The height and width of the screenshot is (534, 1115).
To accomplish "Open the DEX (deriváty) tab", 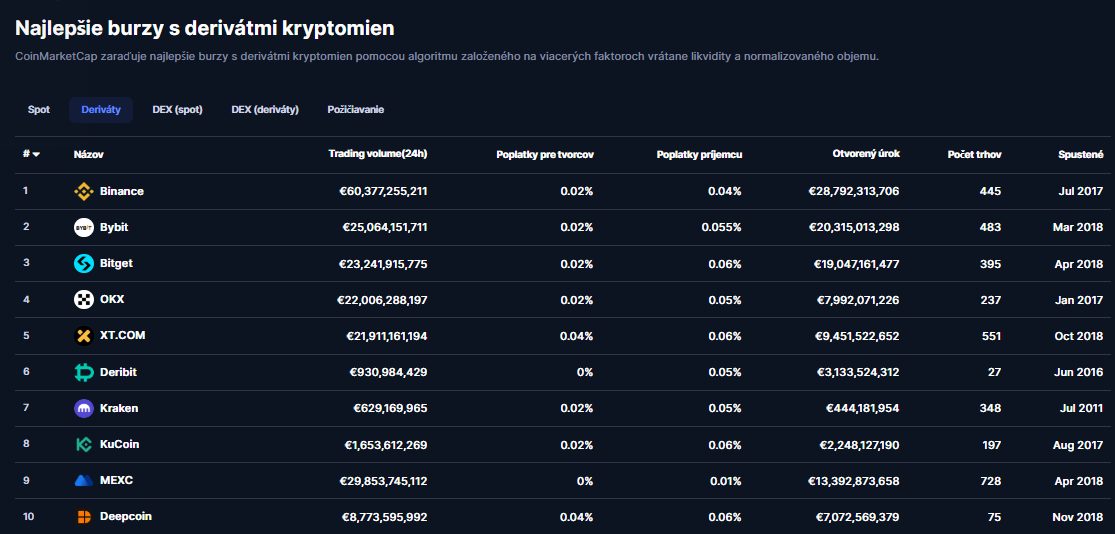I will (265, 110).
